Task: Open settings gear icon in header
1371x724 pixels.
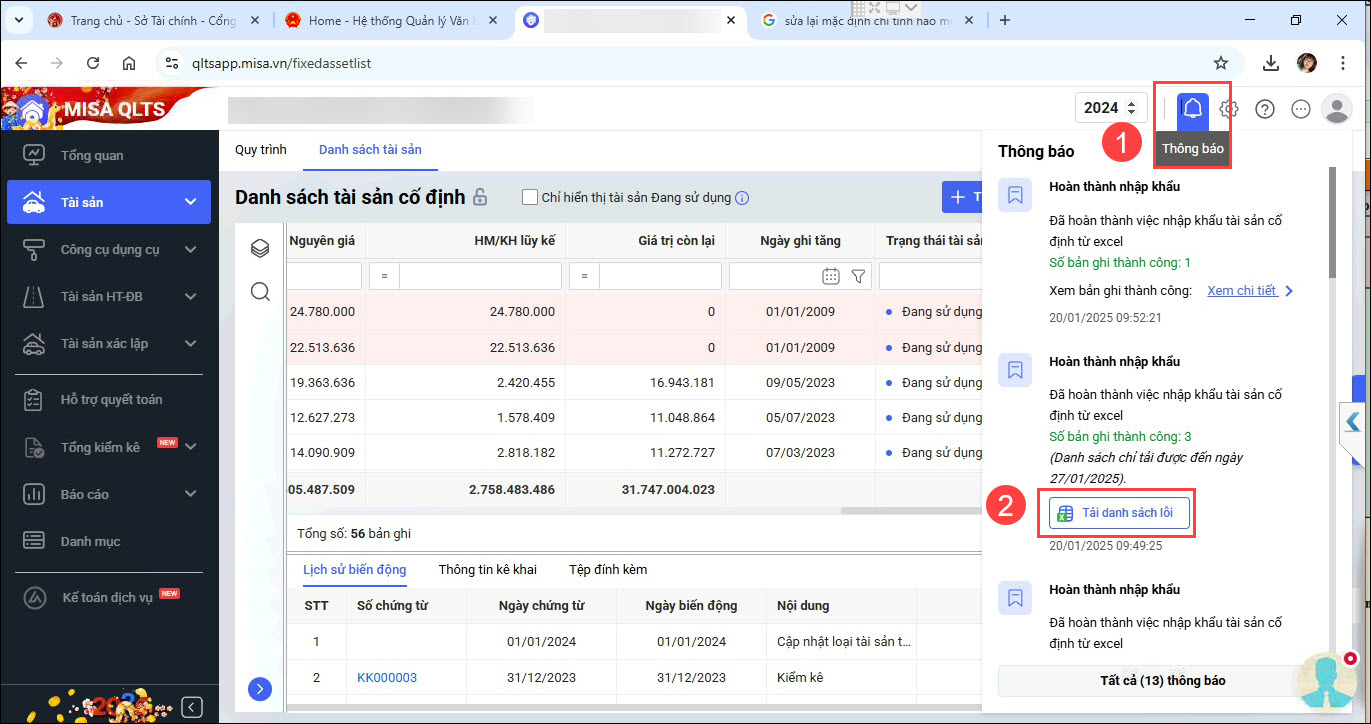Action: (1229, 109)
